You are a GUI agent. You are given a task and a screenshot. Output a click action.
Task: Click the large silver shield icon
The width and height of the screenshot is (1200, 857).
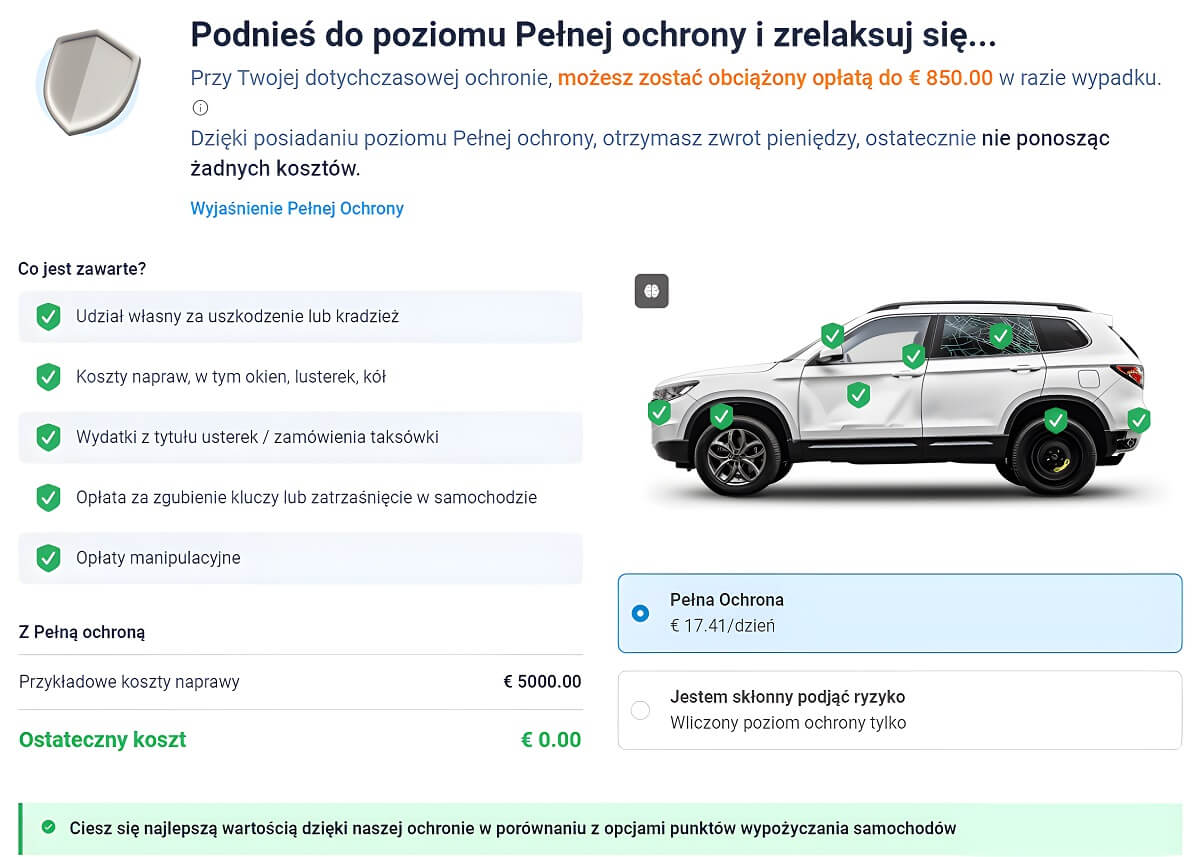click(88, 82)
